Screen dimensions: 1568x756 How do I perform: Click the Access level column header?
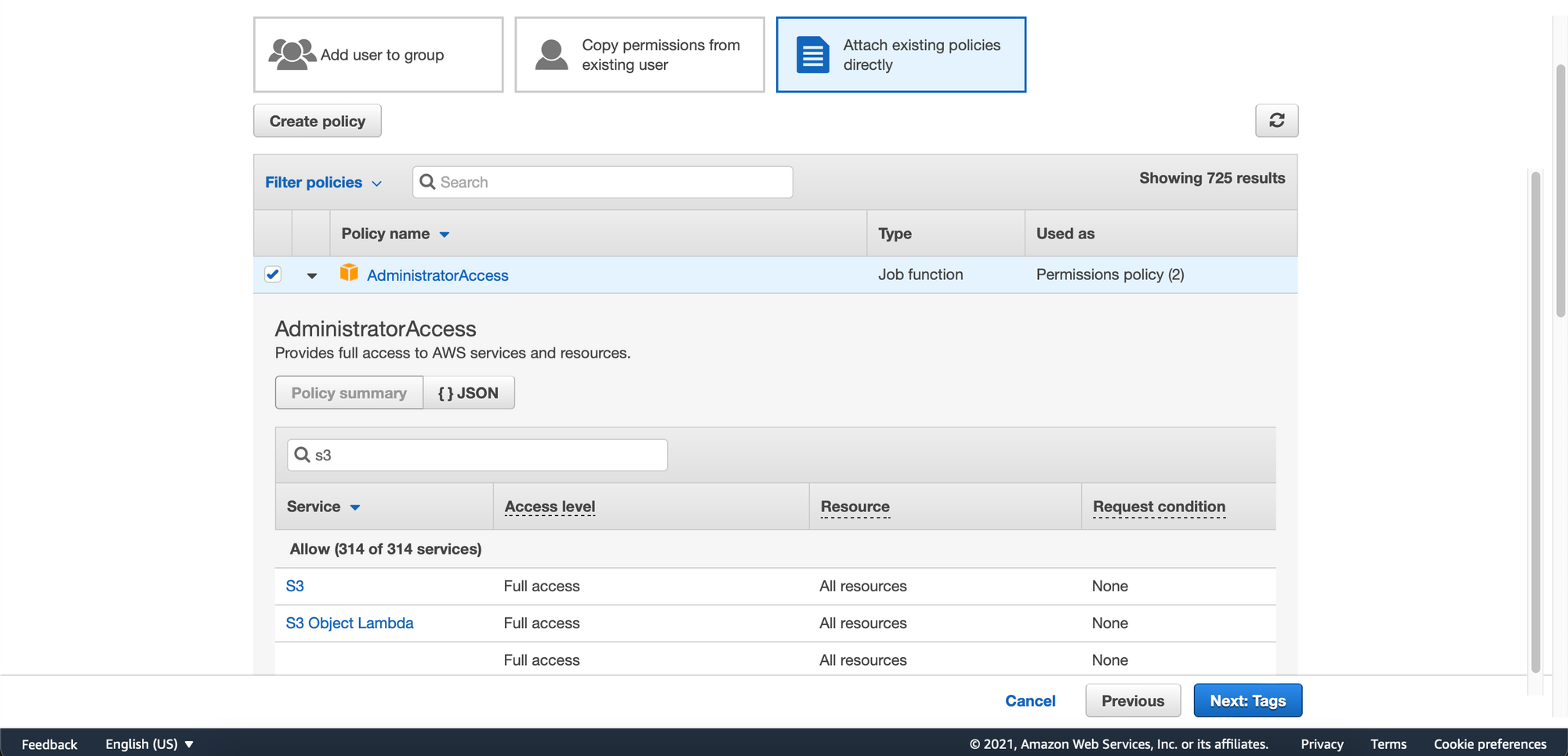550,507
